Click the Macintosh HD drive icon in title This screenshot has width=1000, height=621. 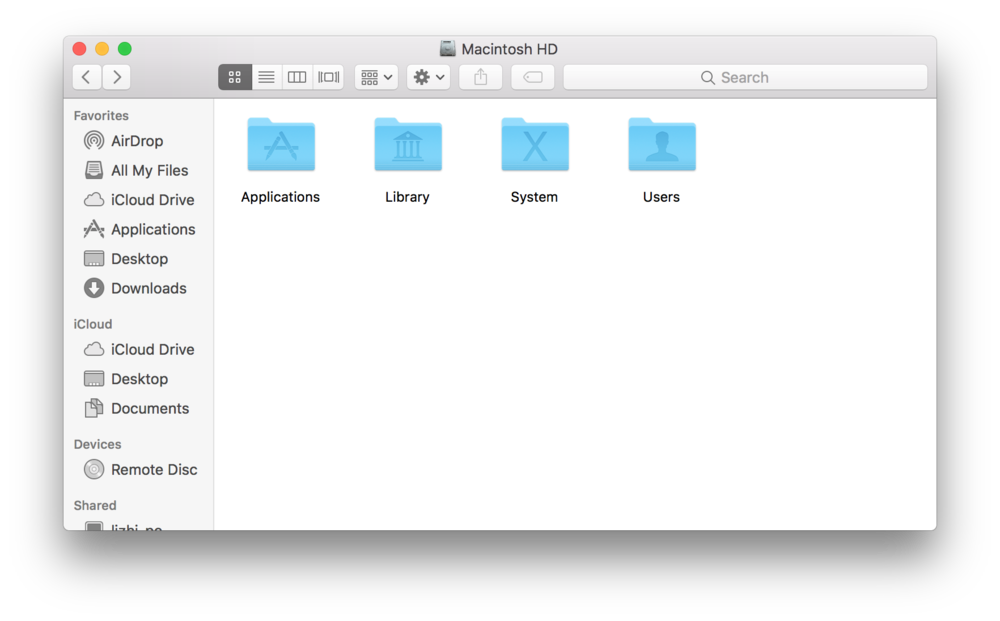click(x=448, y=48)
